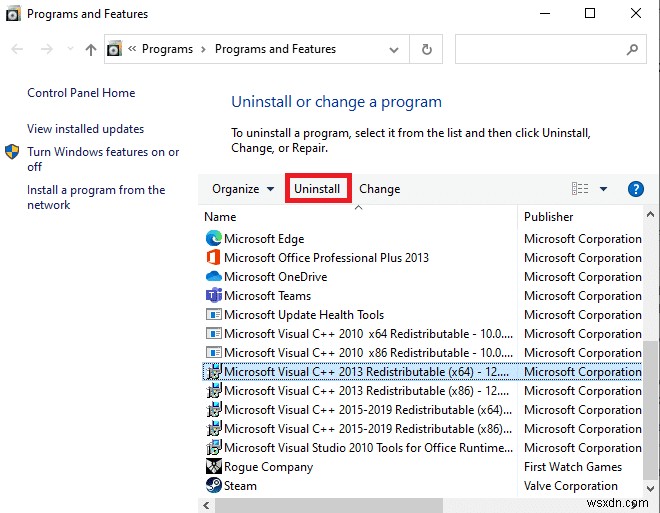Open Control Panel Home link

pos(81,93)
